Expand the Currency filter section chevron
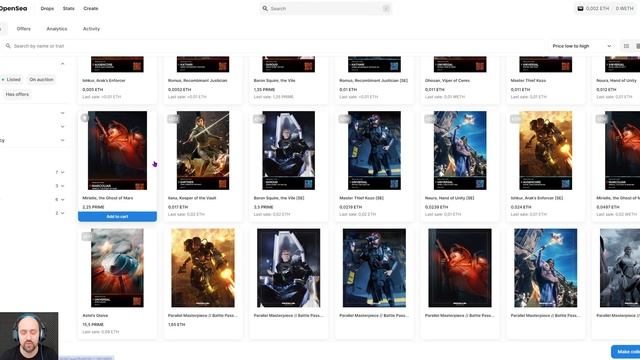 tap(62, 140)
